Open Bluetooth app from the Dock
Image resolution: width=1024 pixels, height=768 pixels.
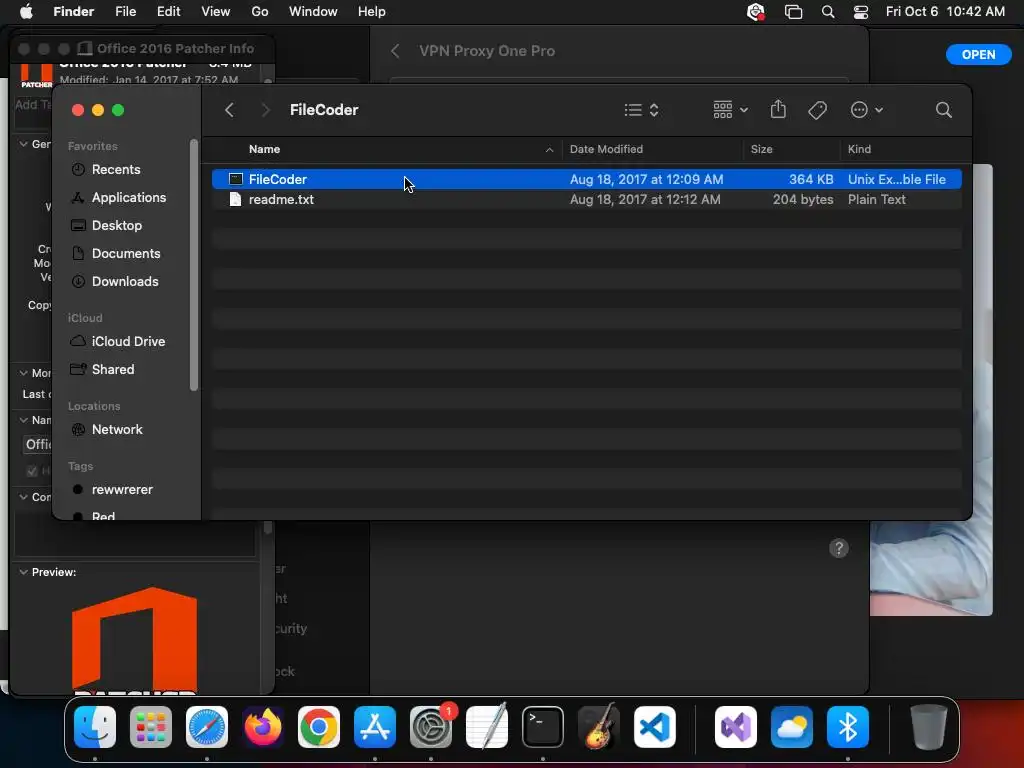tap(848, 727)
